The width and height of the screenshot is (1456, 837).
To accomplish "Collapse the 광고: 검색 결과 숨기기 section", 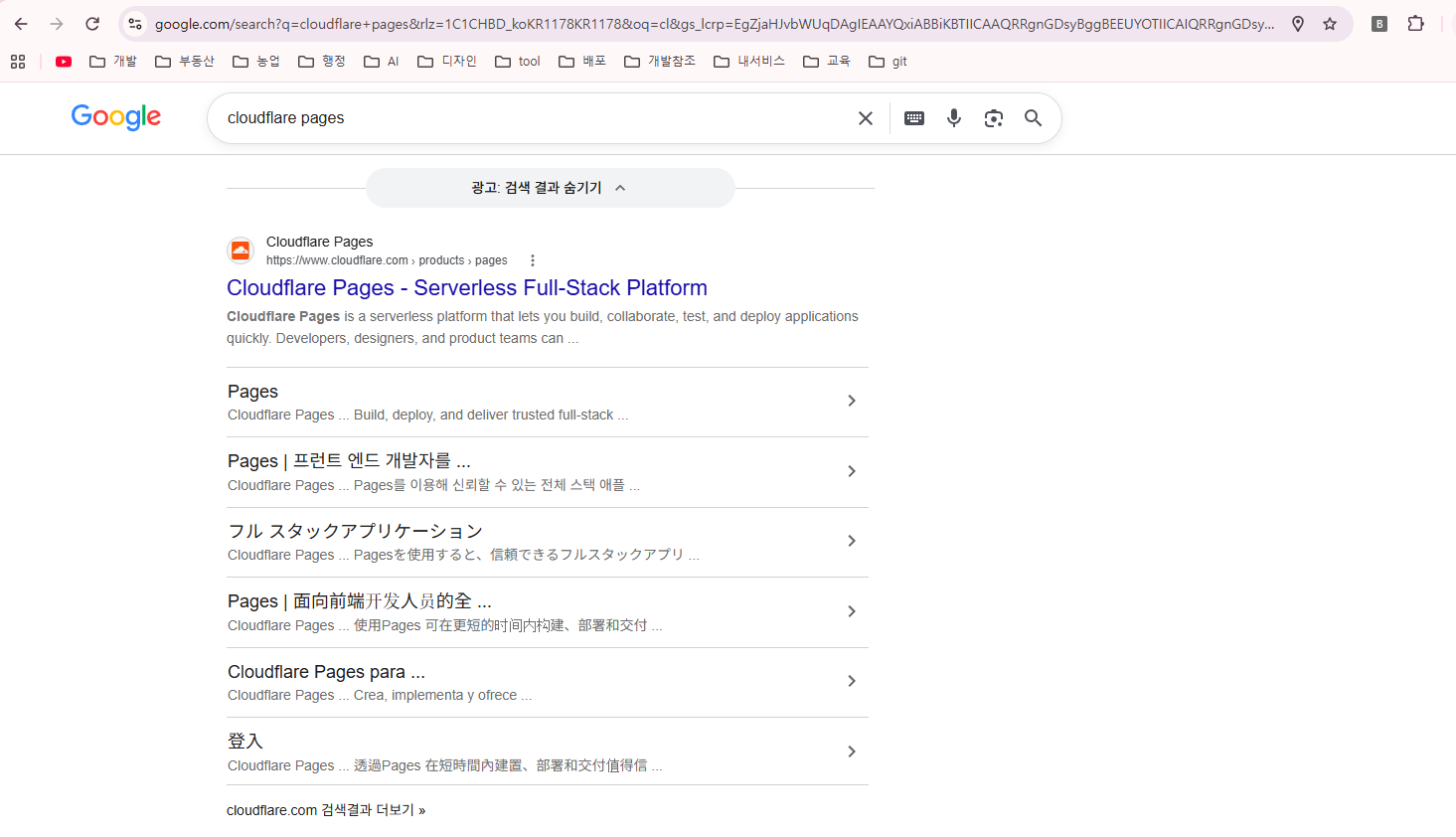I will pos(550,188).
